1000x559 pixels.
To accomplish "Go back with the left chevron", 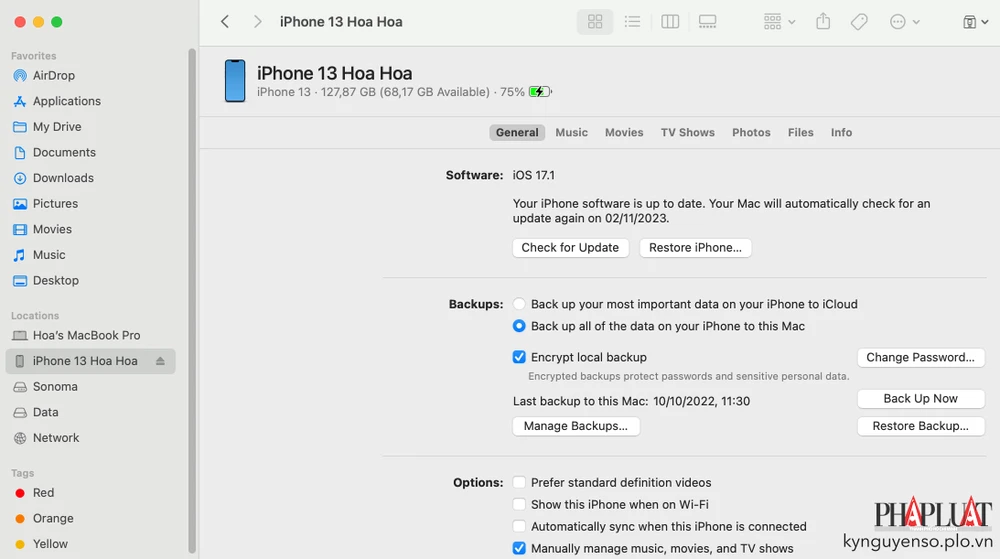I will point(225,22).
